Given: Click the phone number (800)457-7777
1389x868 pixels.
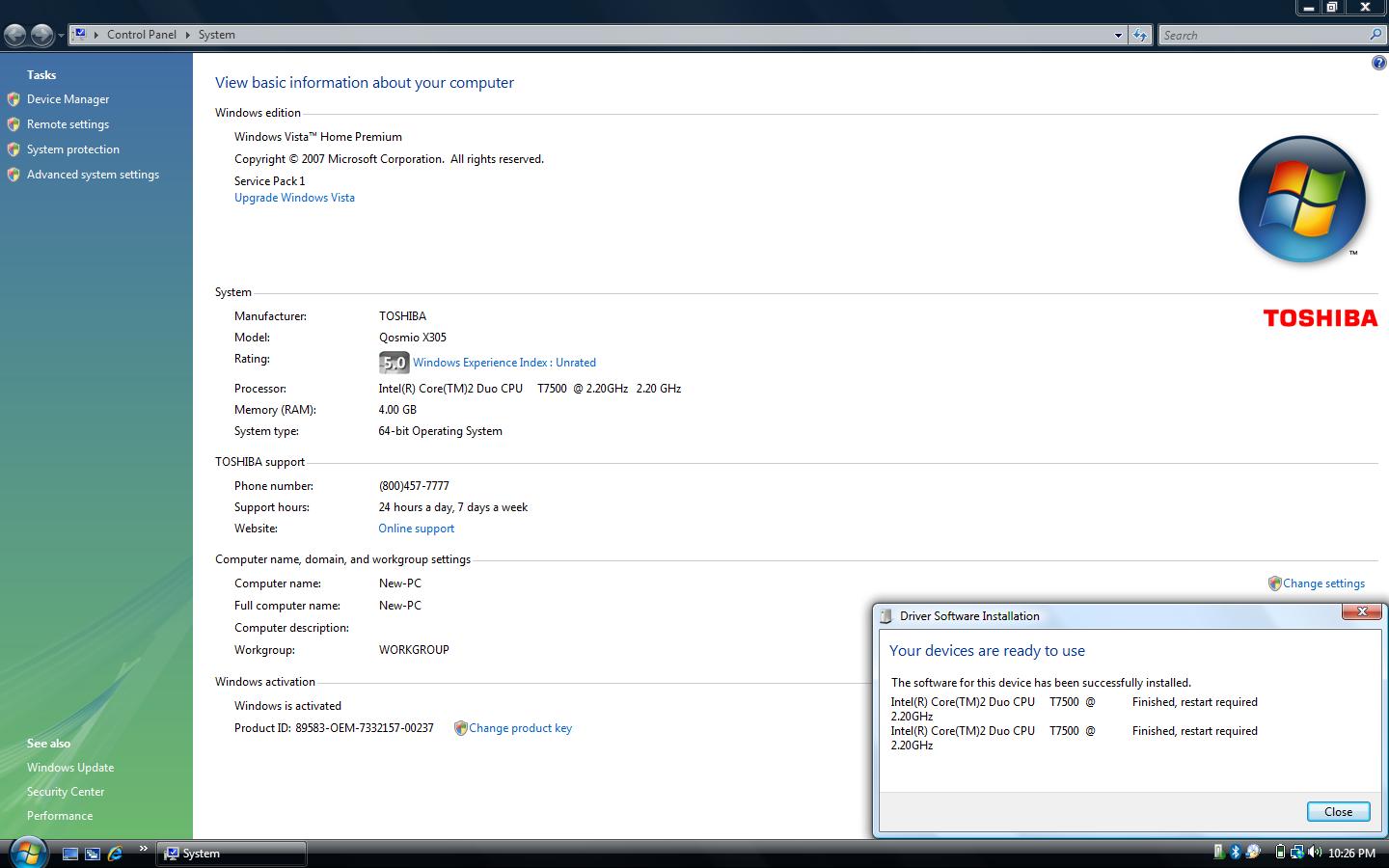Looking at the screenshot, I should [x=414, y=486].
